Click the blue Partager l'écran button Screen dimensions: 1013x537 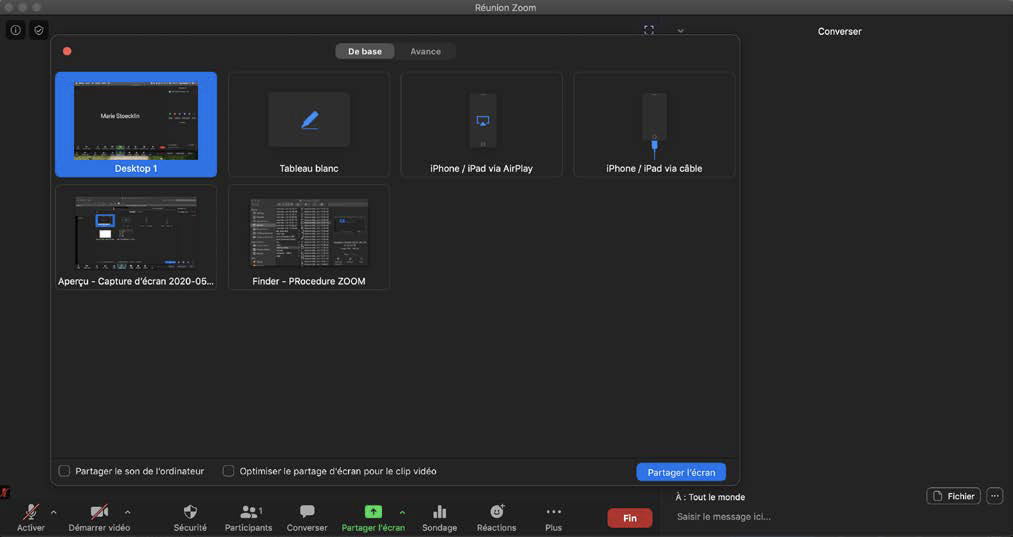[680, 472]
